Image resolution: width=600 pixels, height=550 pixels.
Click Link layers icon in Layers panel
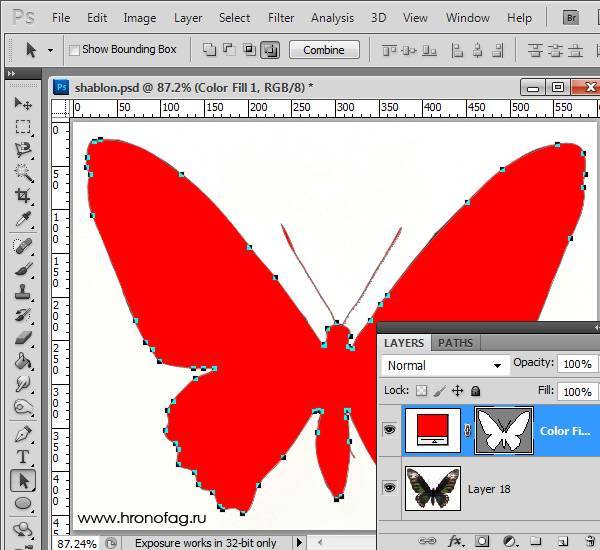(x=427, y=541)
